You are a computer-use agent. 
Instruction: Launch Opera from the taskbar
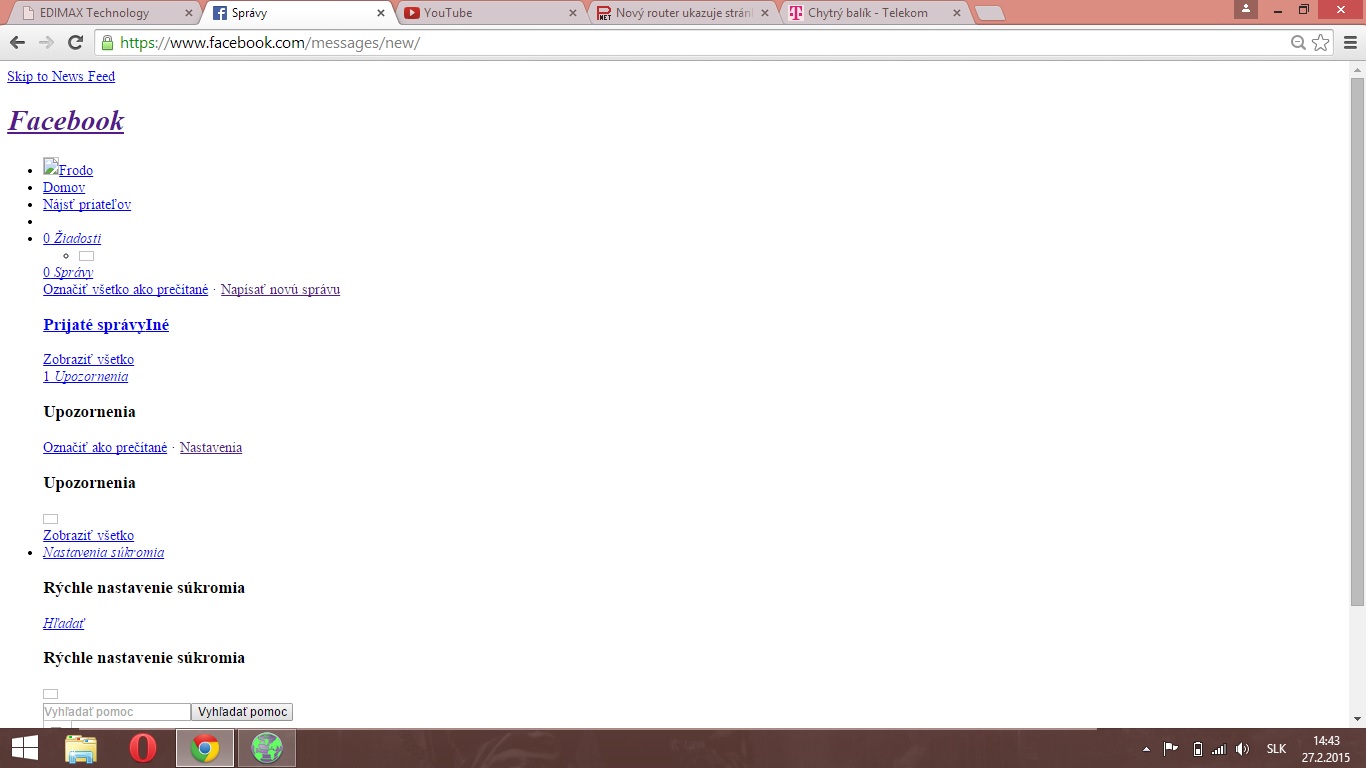(x=143, y=748)
